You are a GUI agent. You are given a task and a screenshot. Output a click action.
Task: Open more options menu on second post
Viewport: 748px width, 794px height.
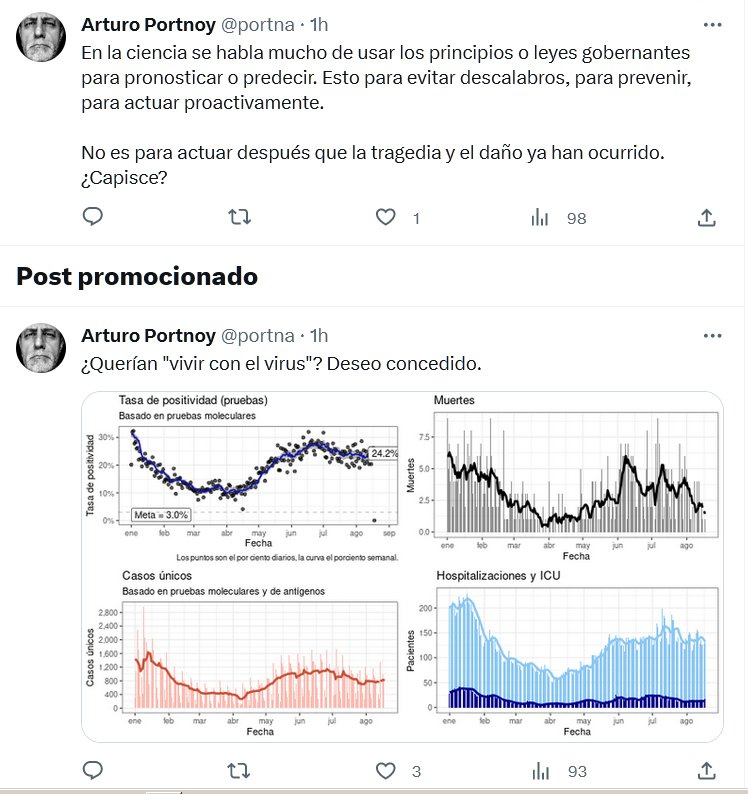711,336
